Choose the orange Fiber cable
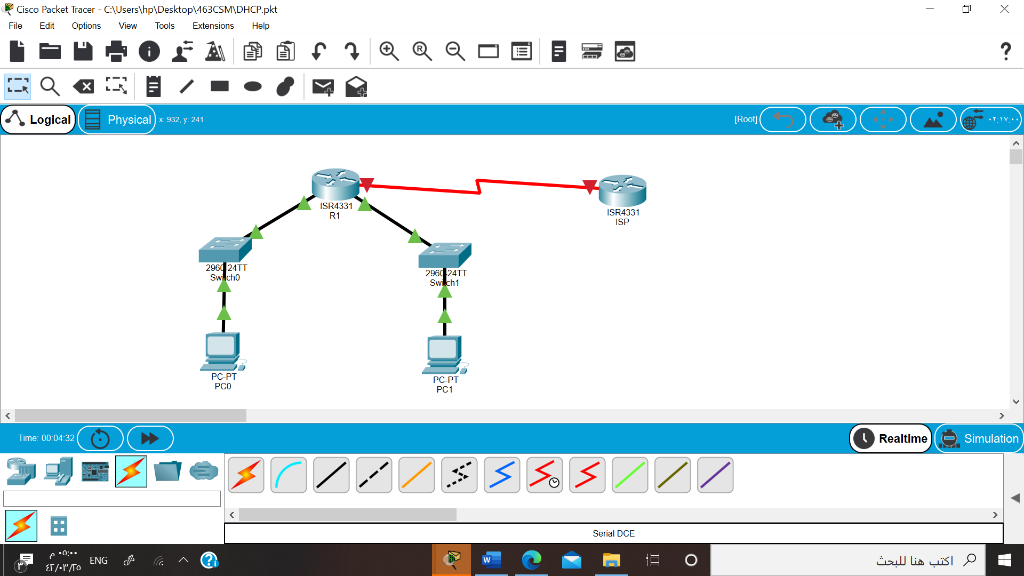This screenshot has width=1024, height=576. [417, 475]
